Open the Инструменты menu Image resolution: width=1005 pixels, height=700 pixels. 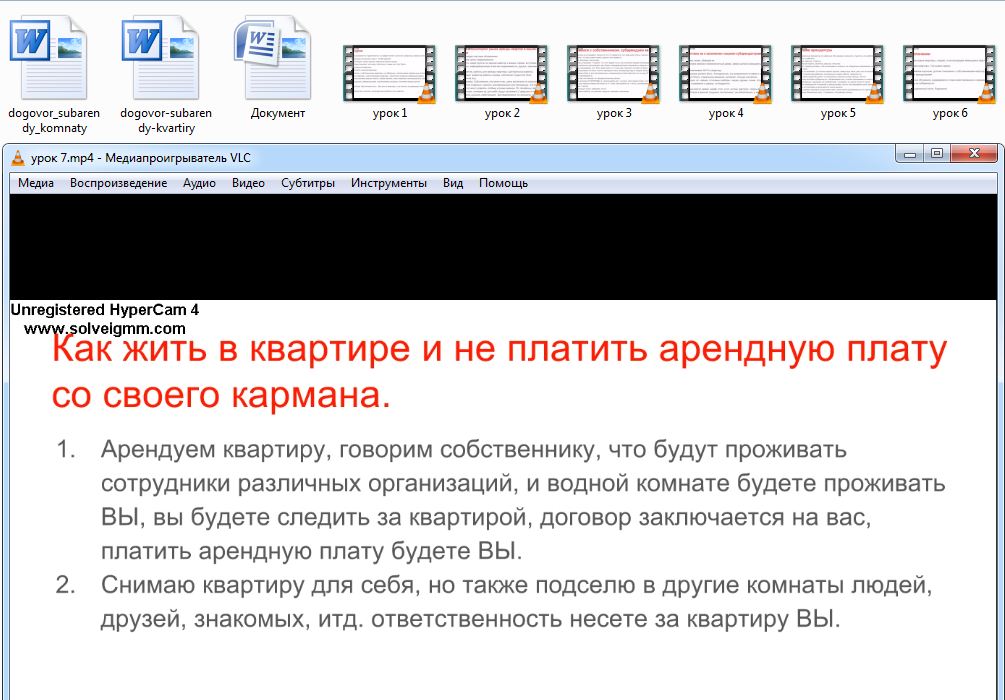pos(388,183)
